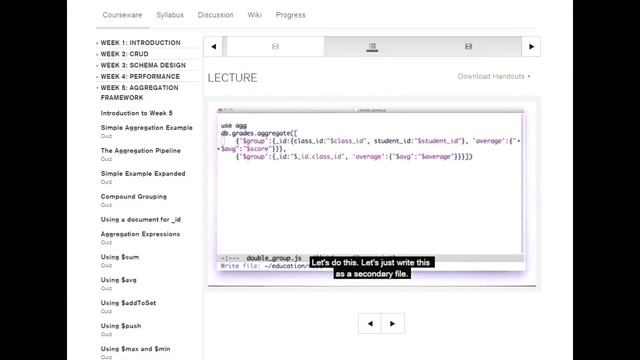The height and width of the screenshot is (360, 640).
Task: Click the LECTURE heading
Action: (232, 78)
